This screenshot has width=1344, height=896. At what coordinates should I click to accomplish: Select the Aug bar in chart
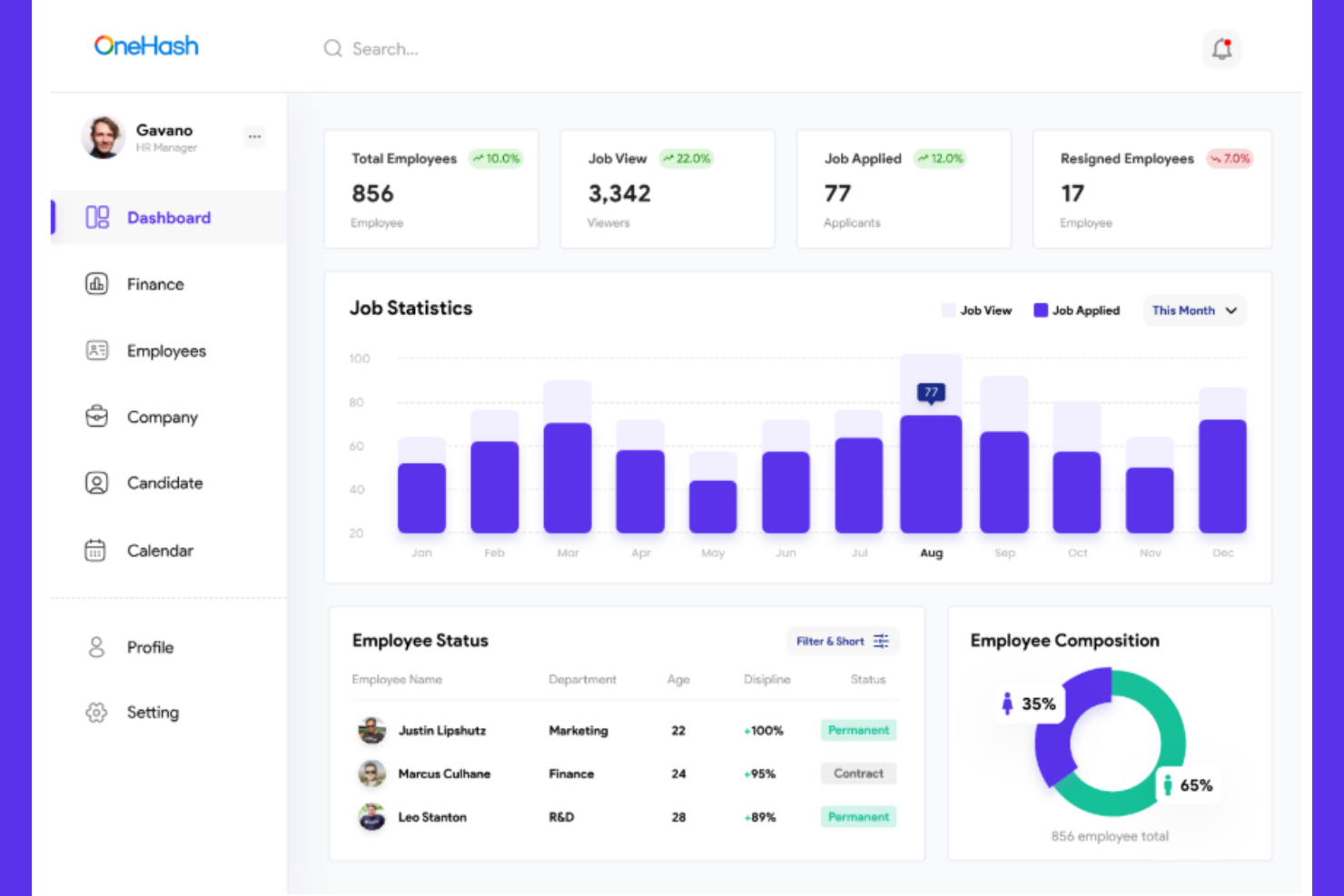[931, 474]
